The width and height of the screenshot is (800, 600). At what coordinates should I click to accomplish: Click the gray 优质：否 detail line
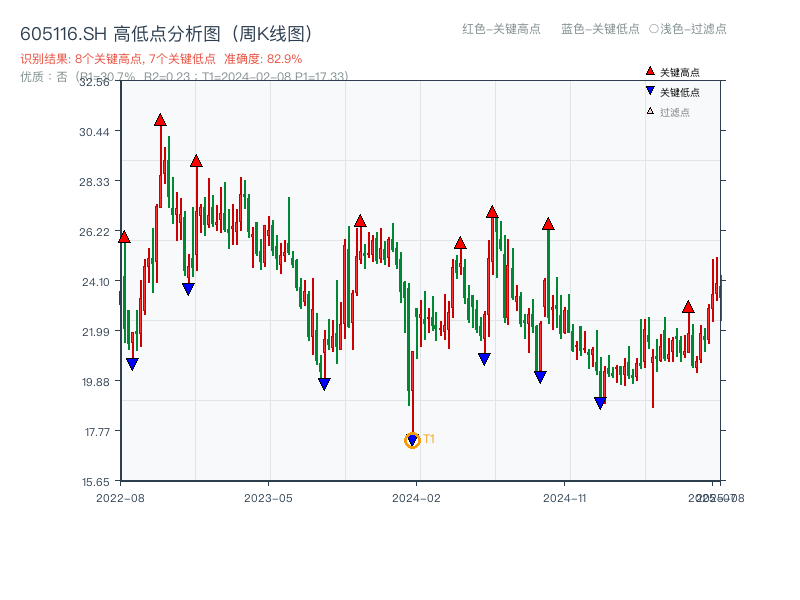point(184,77)
